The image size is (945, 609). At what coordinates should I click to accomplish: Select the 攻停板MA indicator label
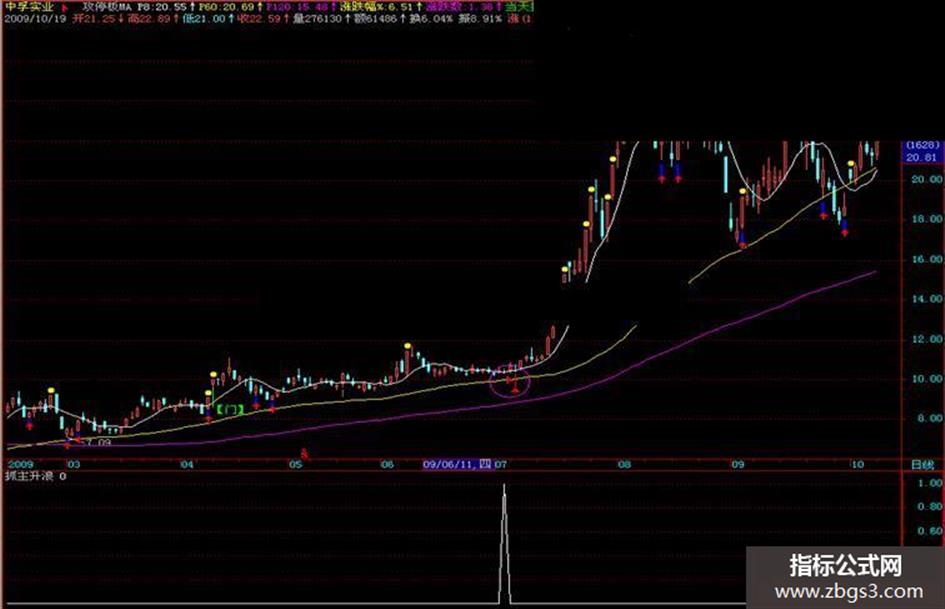[107, 7]
